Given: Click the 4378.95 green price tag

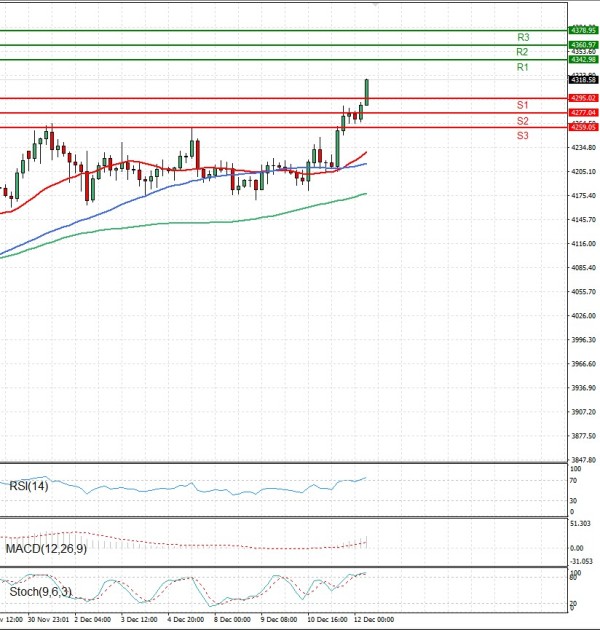Looking at the screenshot, I should point(582,30).
